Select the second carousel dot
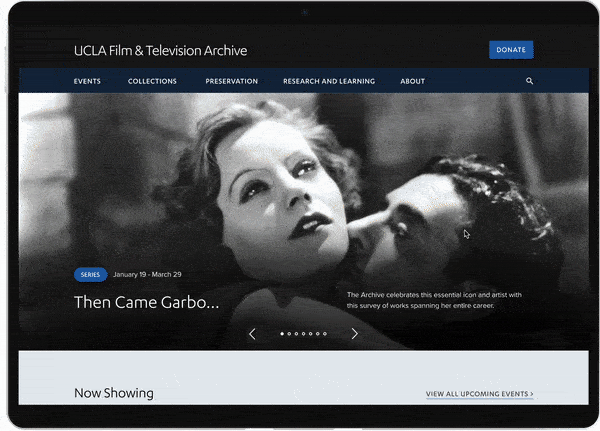Screen dimensions: 600x431 pos(289,334)
